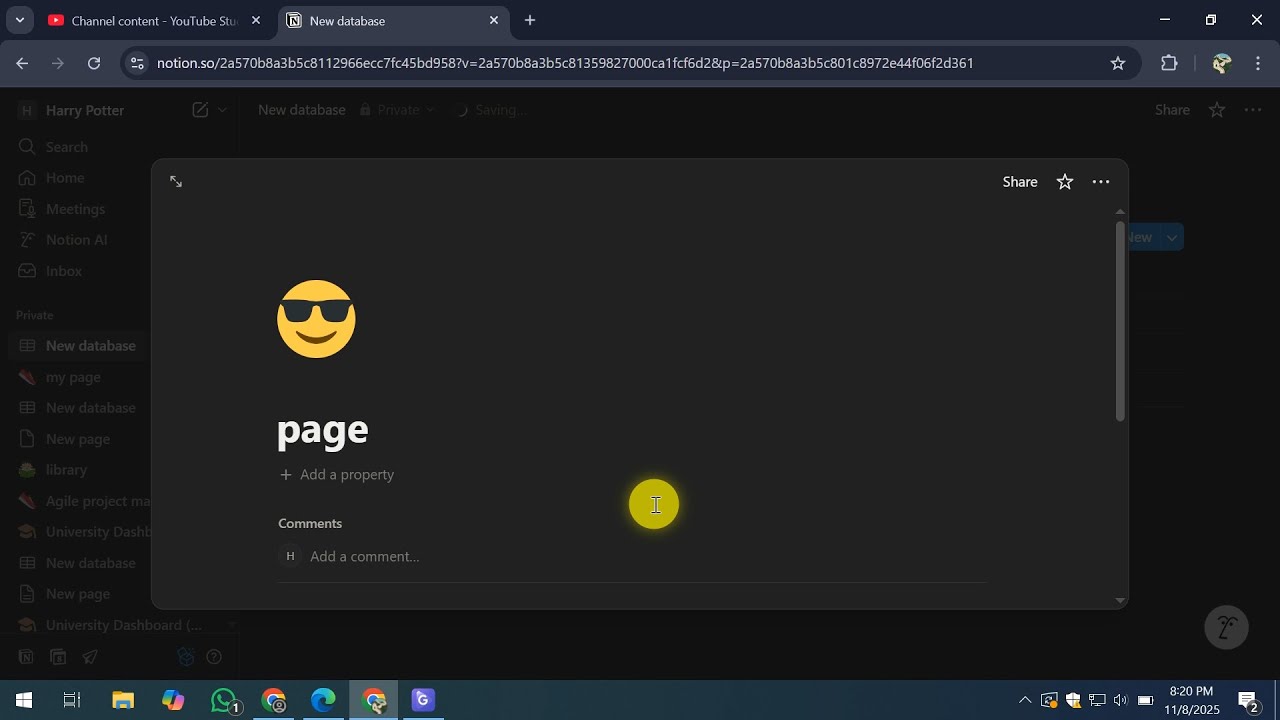This screenshot has width=1280, height=720.
Task: Open the dropdown arrow beside the New button
Action: tap(1172, 237)
